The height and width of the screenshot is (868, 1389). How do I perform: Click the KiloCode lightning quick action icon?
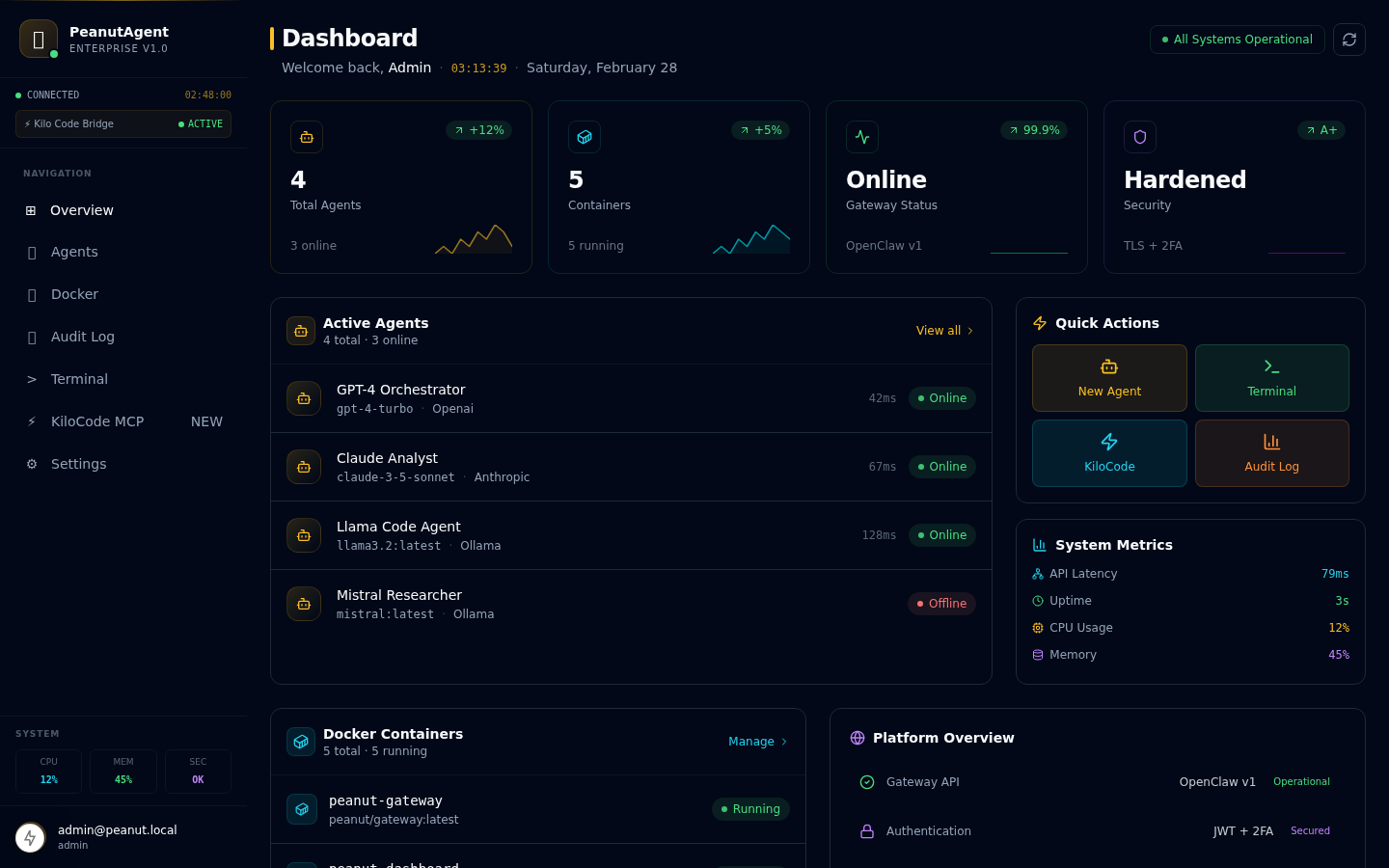1109,442
